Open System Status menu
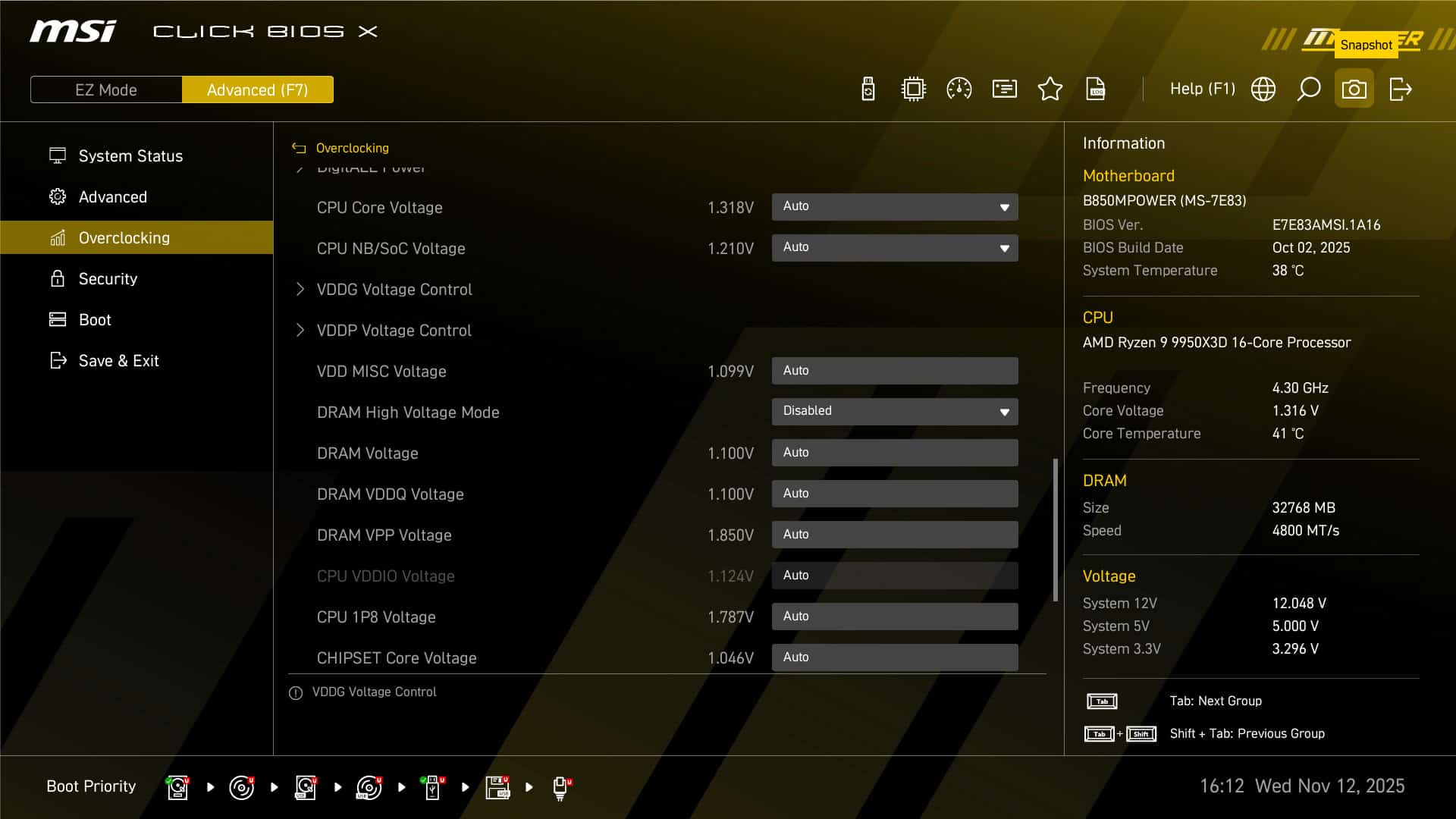Image resolution: width=1456 pixels, height=819 pixels. (136, 155)
